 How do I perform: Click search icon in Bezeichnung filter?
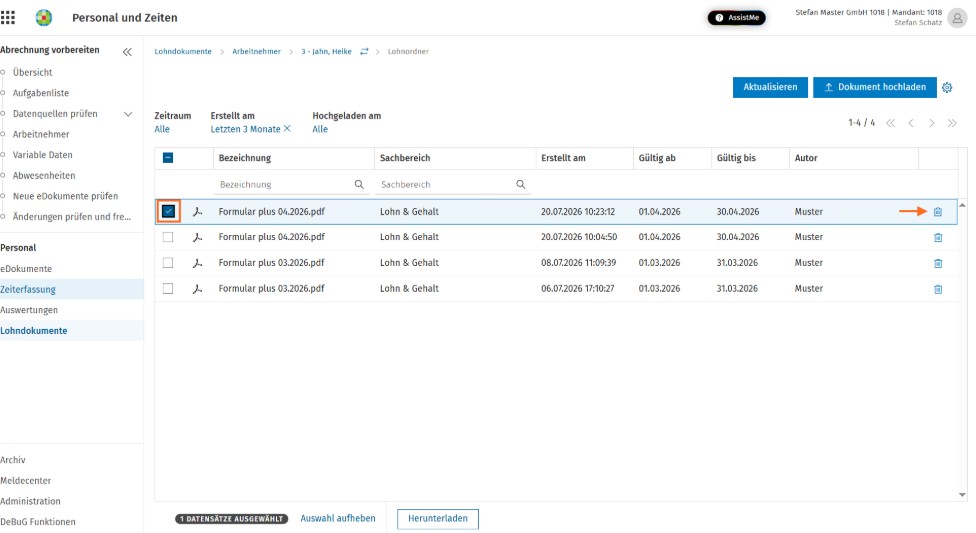[x=359, y=184]
